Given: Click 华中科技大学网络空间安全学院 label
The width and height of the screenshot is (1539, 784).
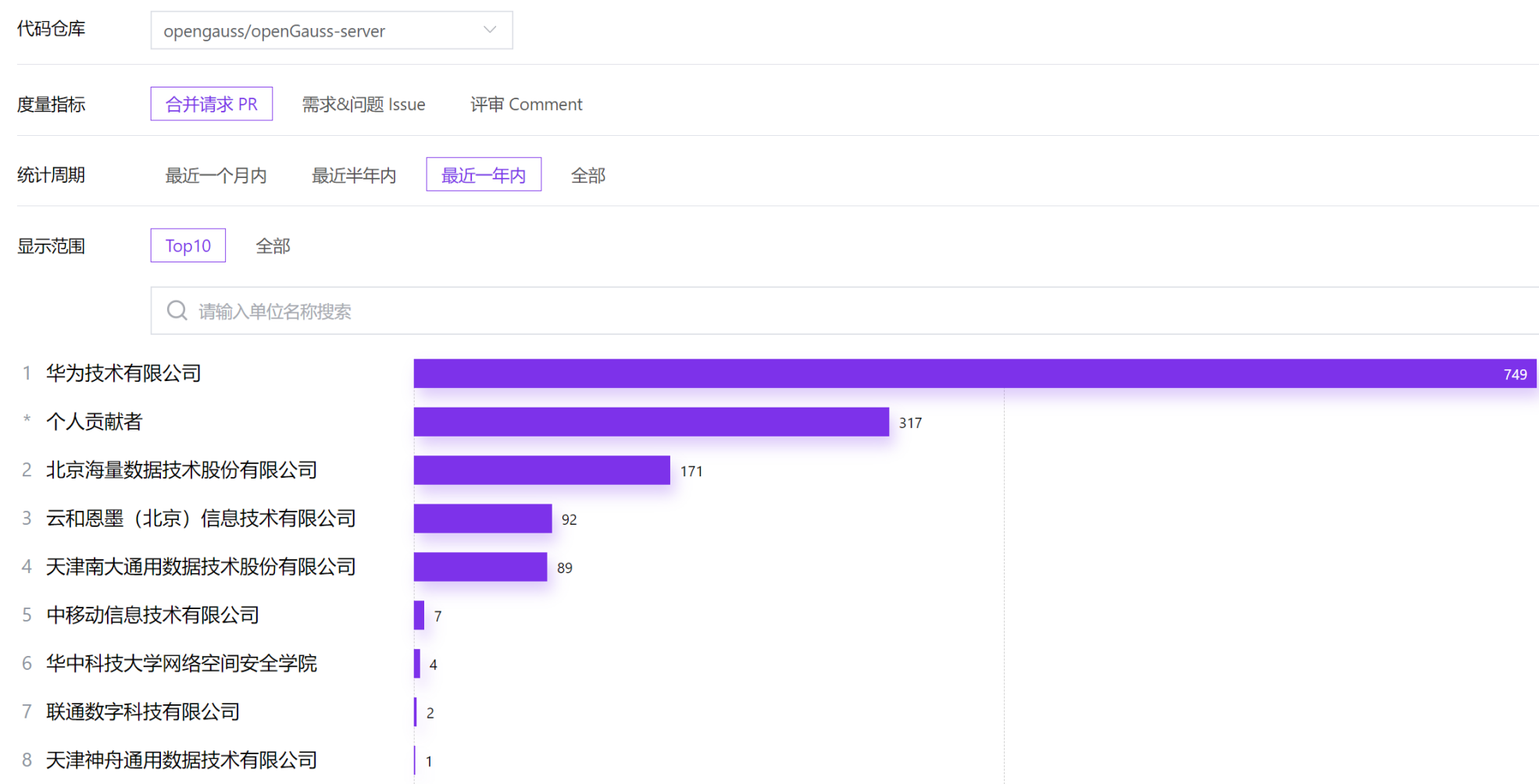Looking at the screenshot, I should [x=181, y=664].
